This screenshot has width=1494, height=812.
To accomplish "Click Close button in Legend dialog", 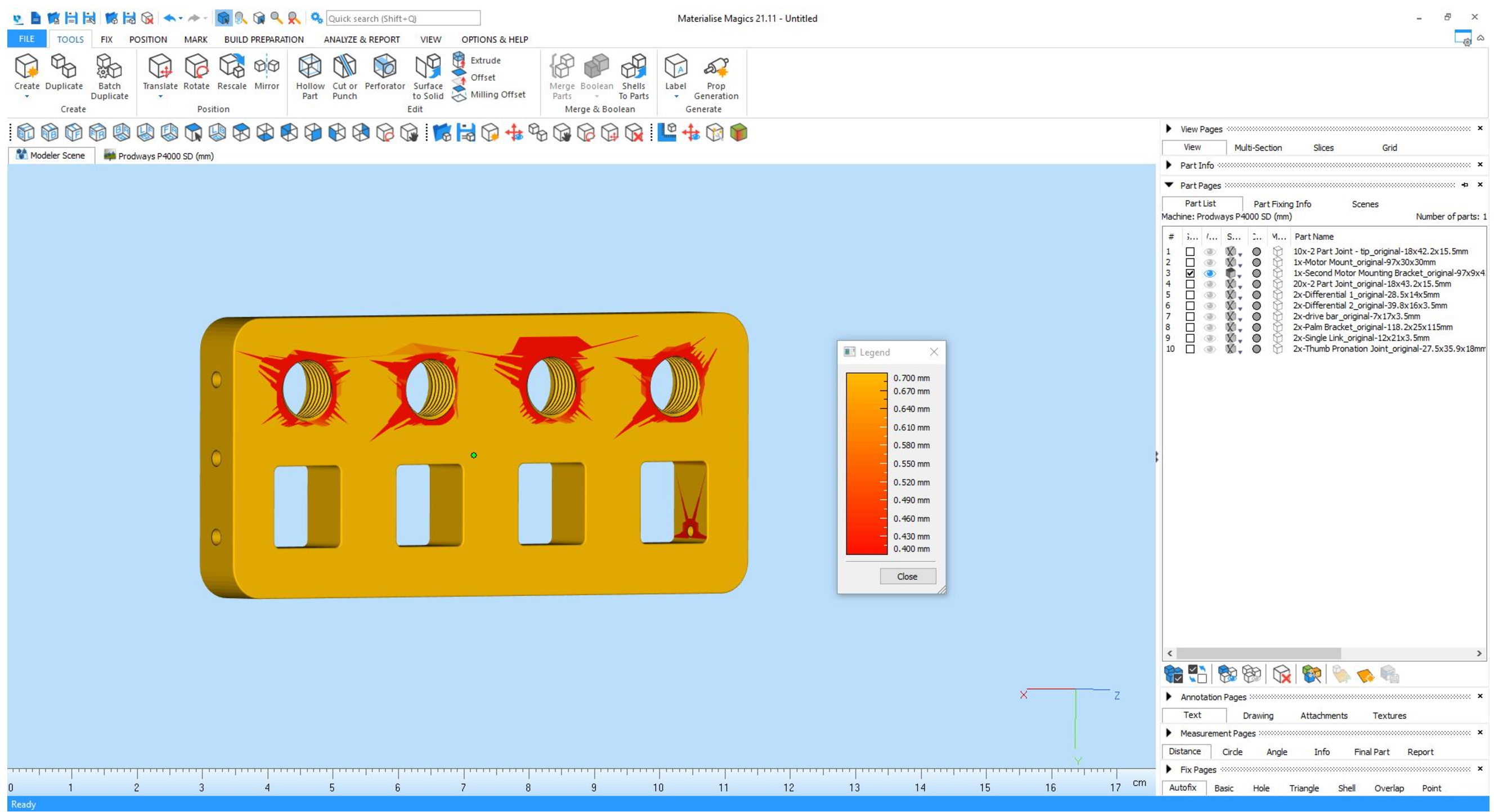I will pyautogui.click(x=907, y=577).
